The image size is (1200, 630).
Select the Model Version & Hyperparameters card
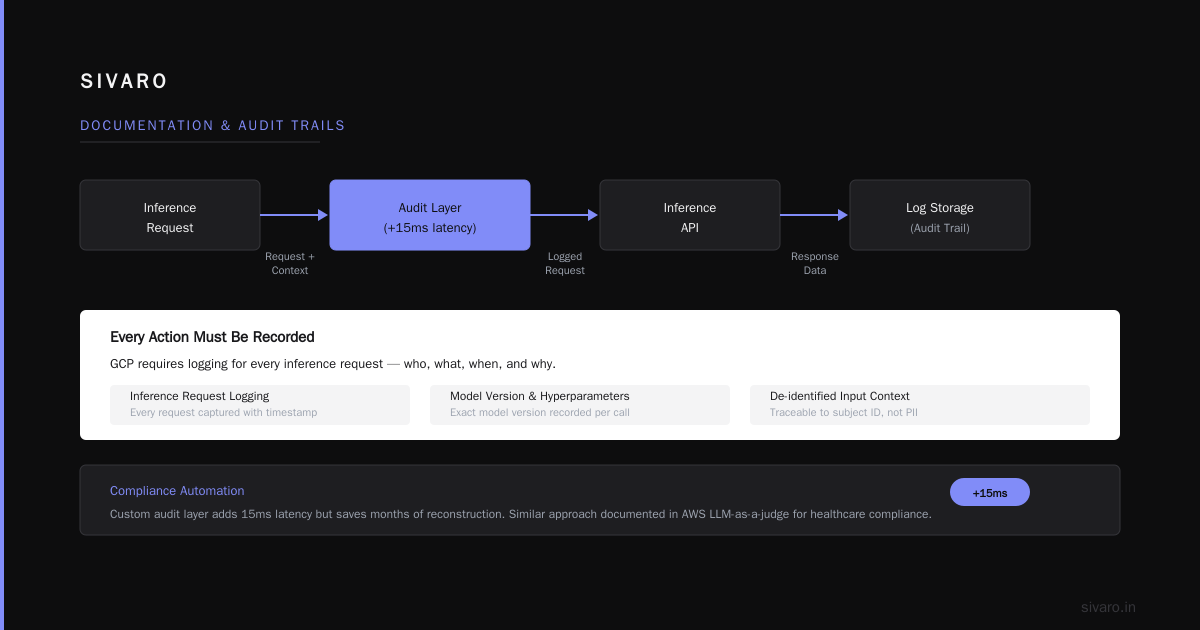click(580, 405)
